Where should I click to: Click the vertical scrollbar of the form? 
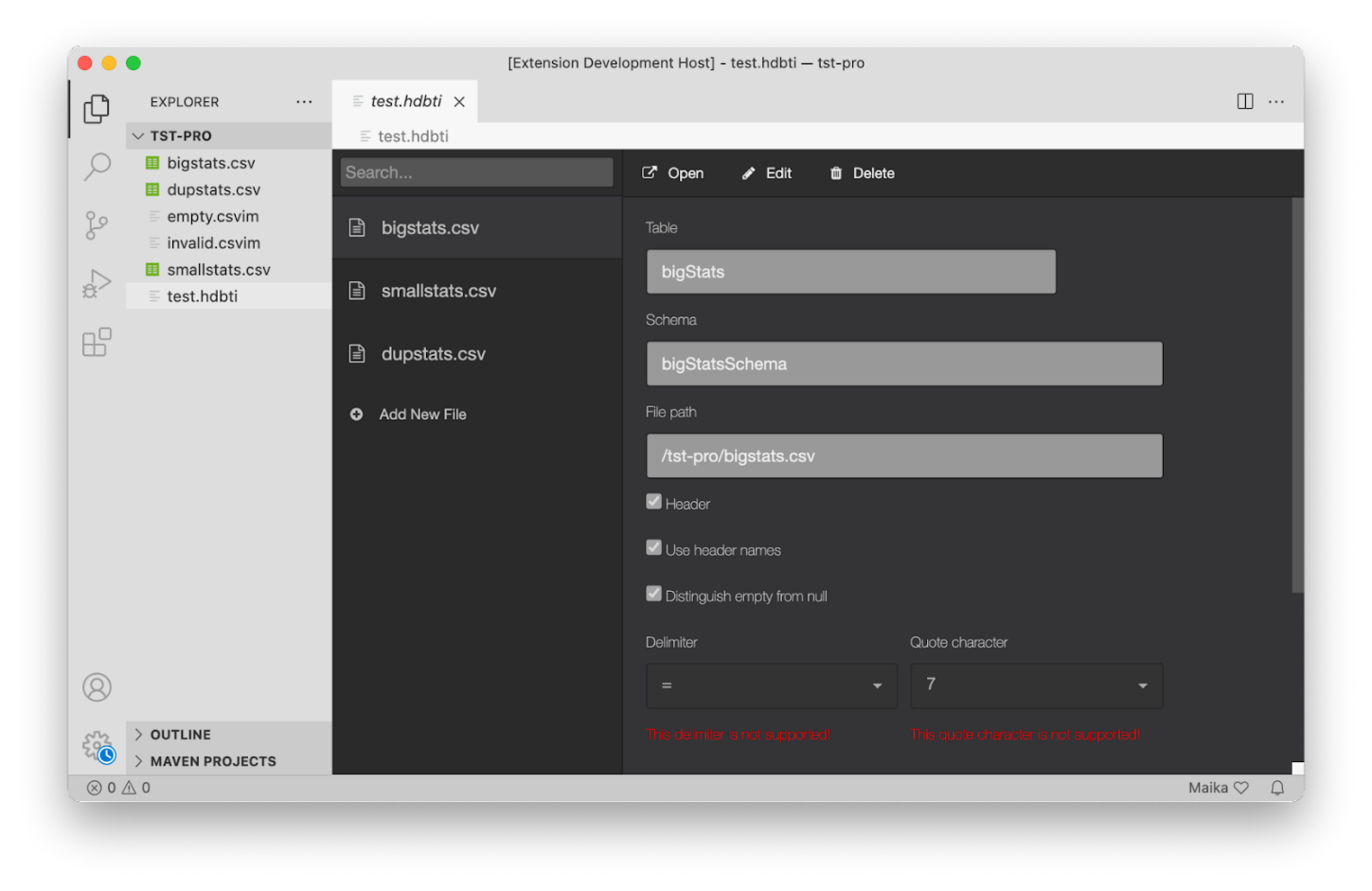(1297, 395)
